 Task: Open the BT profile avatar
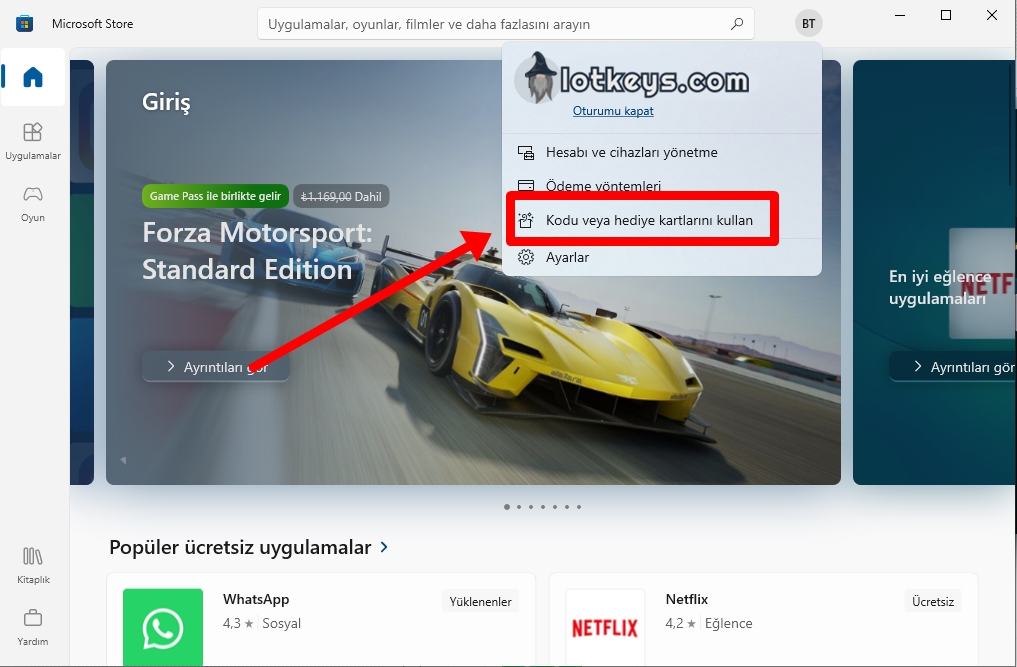click(808, 24)
